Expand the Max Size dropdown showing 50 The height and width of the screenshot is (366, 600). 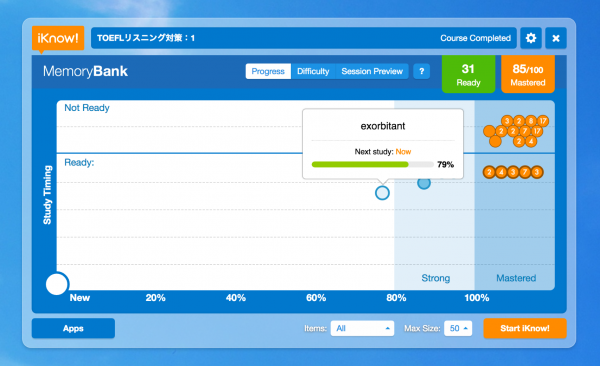click(458, 328)
